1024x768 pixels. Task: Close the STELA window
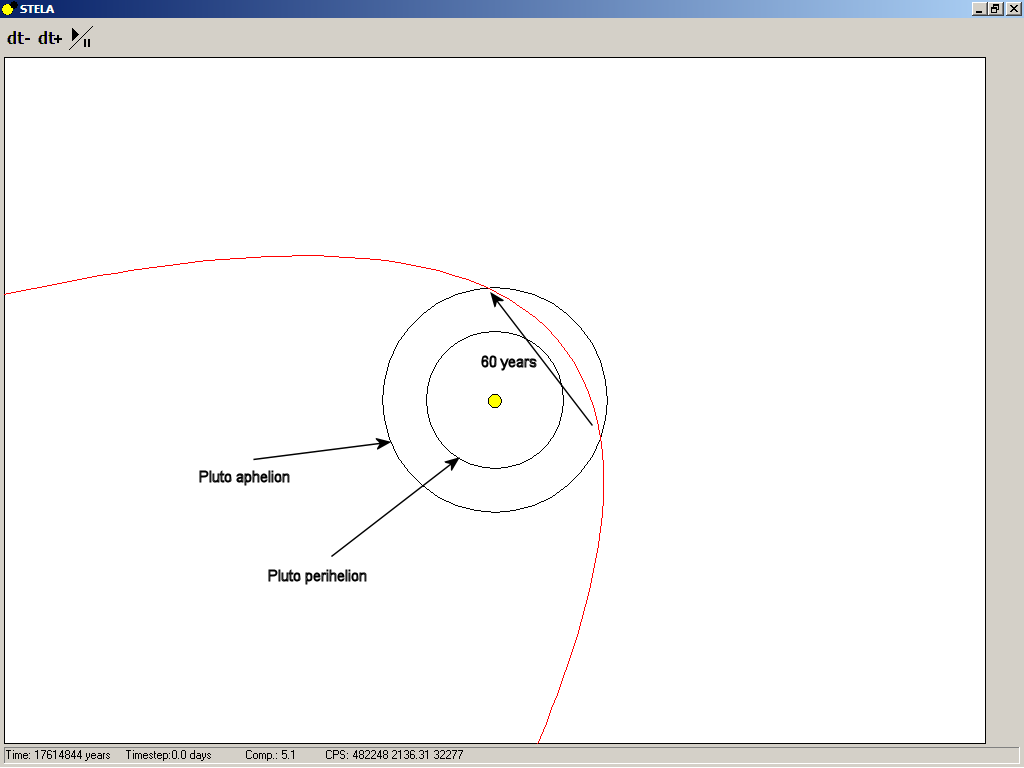1013,8
